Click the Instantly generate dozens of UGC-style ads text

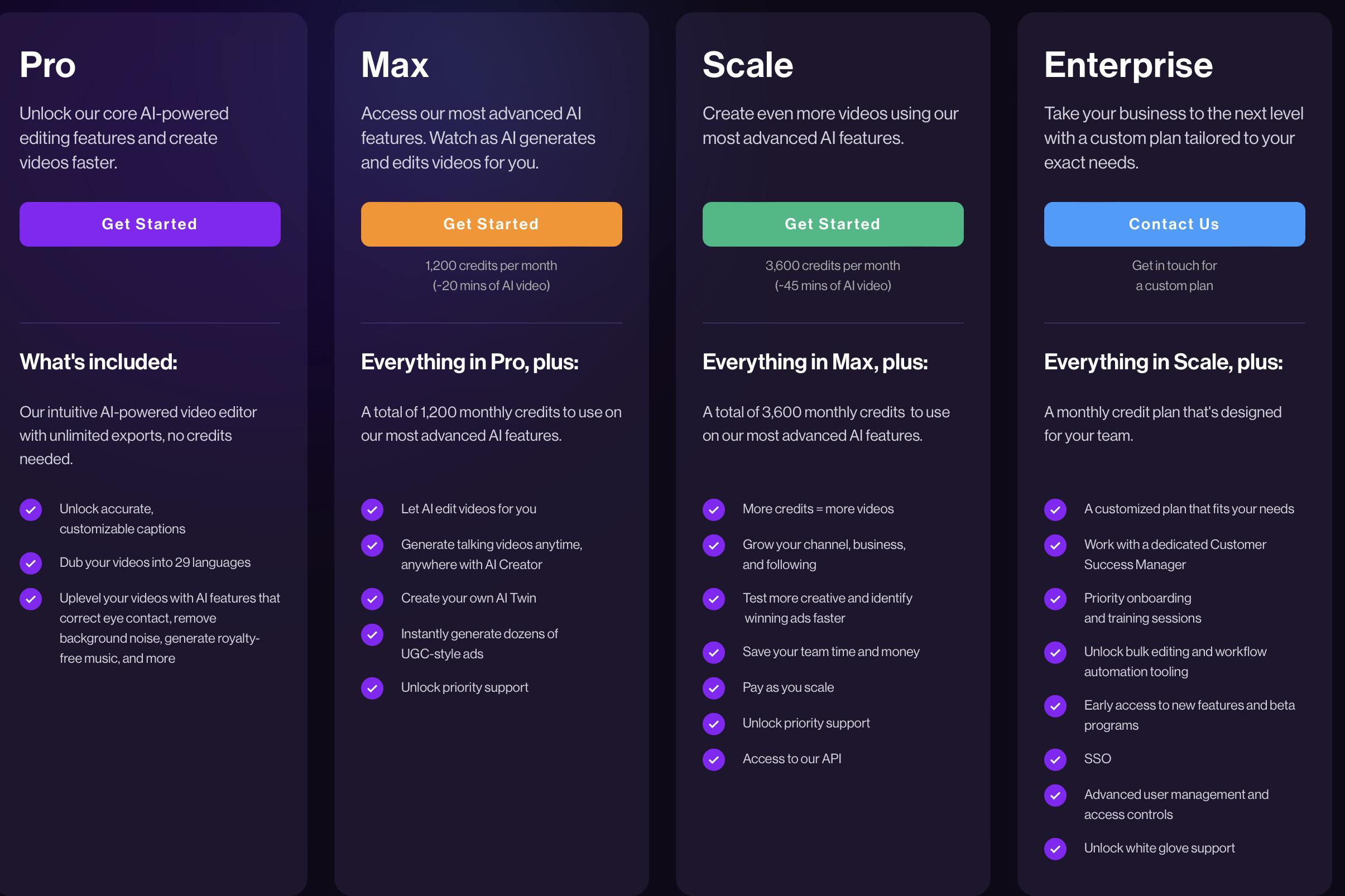[479, 643]
